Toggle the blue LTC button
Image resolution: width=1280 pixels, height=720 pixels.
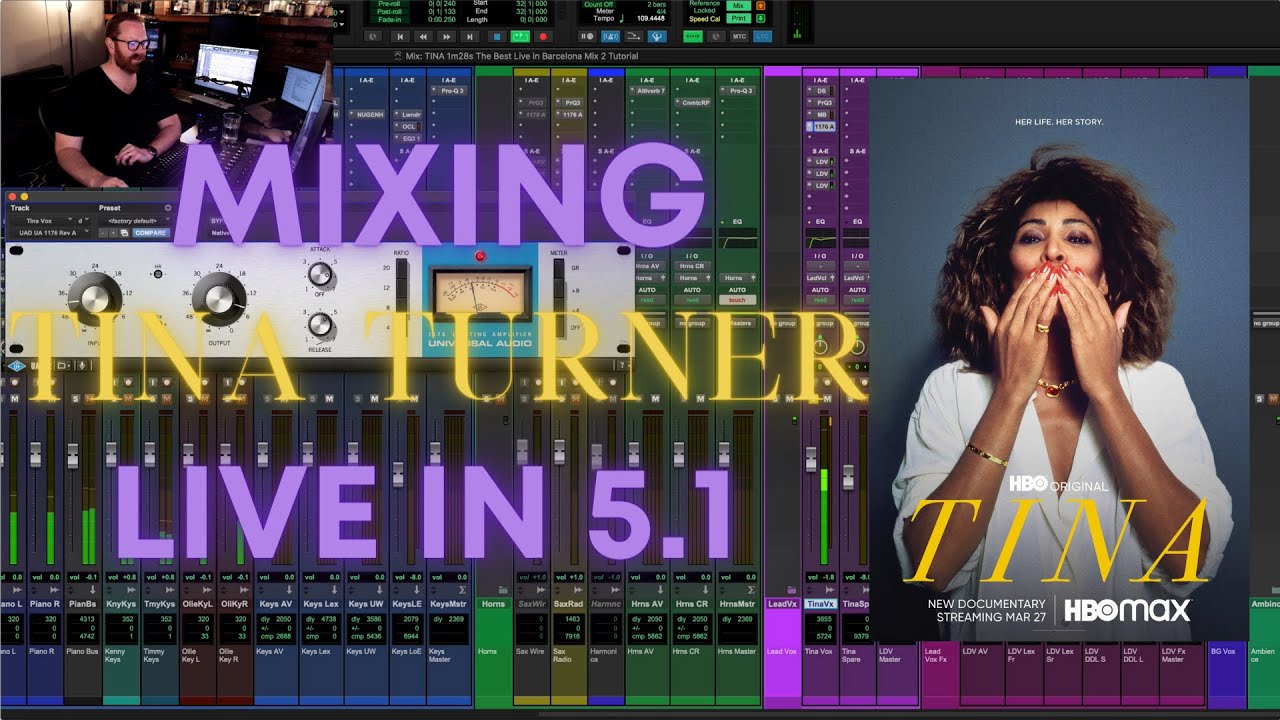click(763, 36)
